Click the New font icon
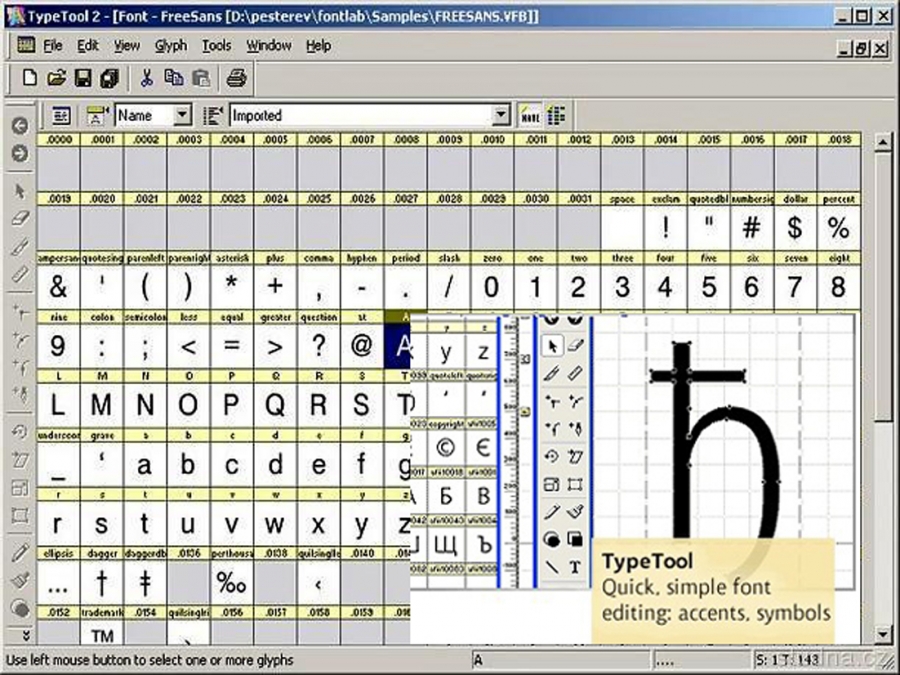Viewport: 900px width, 675px height. 29,77
